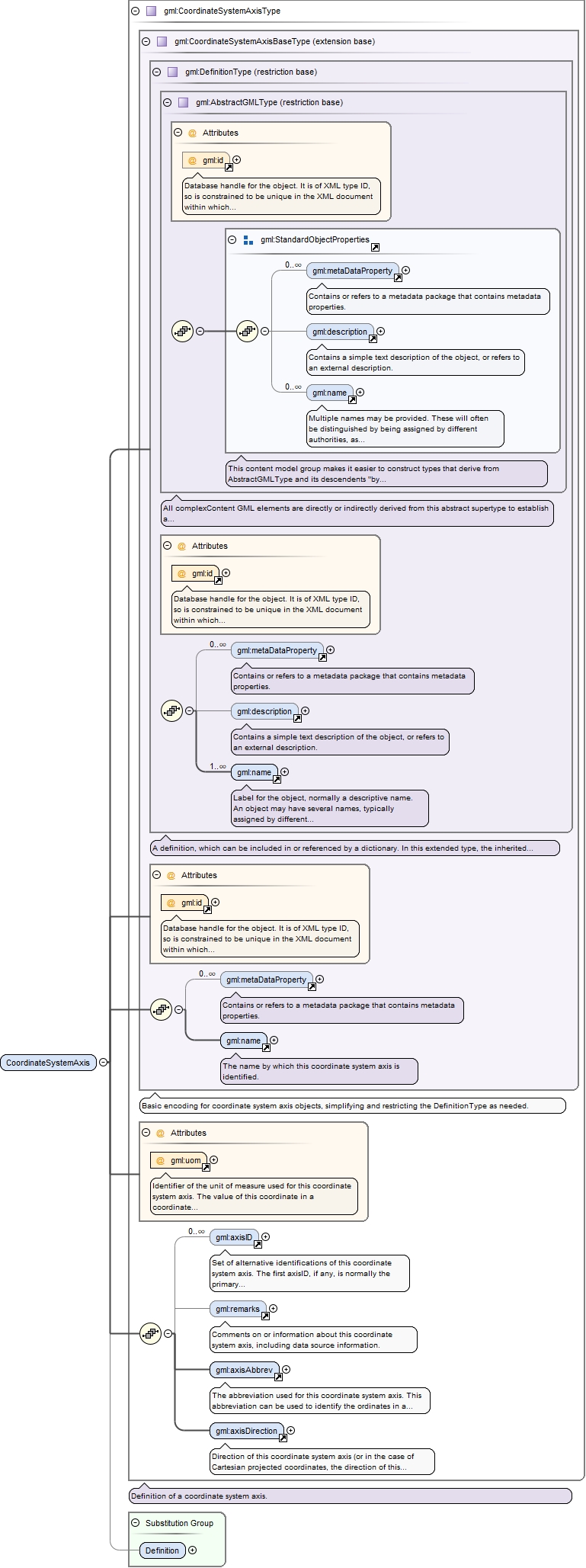This screenshot has height=1568, width=586.
Task: Collapse the gml:CoordinateSystemAxisType container
Action: pos(135,11)
